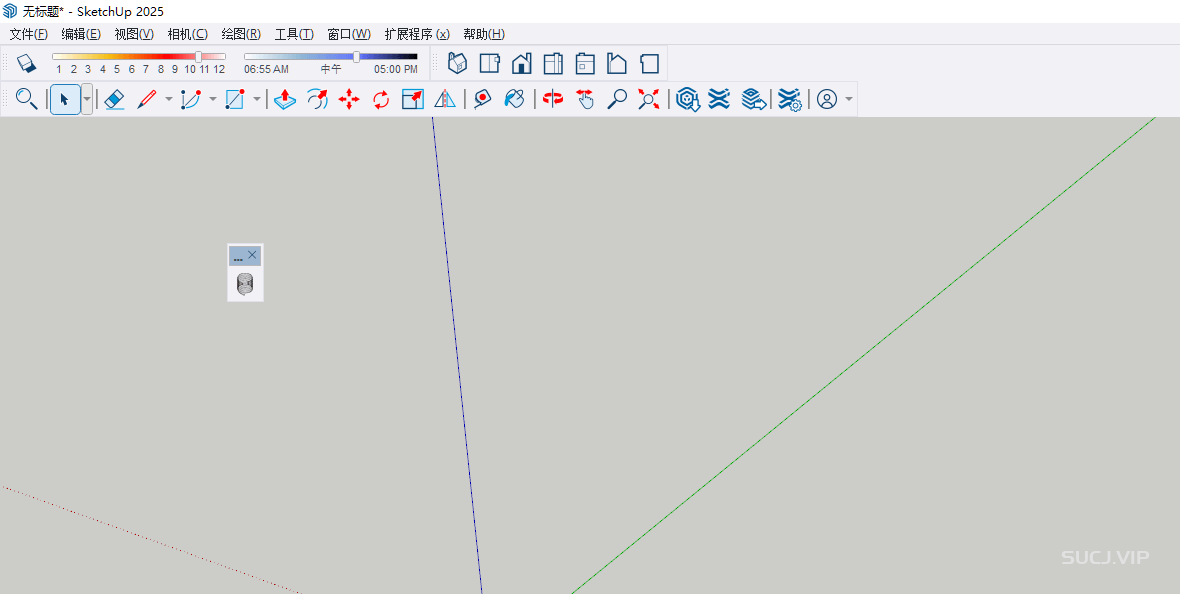This screenshot has height=594, width=1180.
Task: Open 3D Warehouse from toolbar
Action: click(687, 99)
